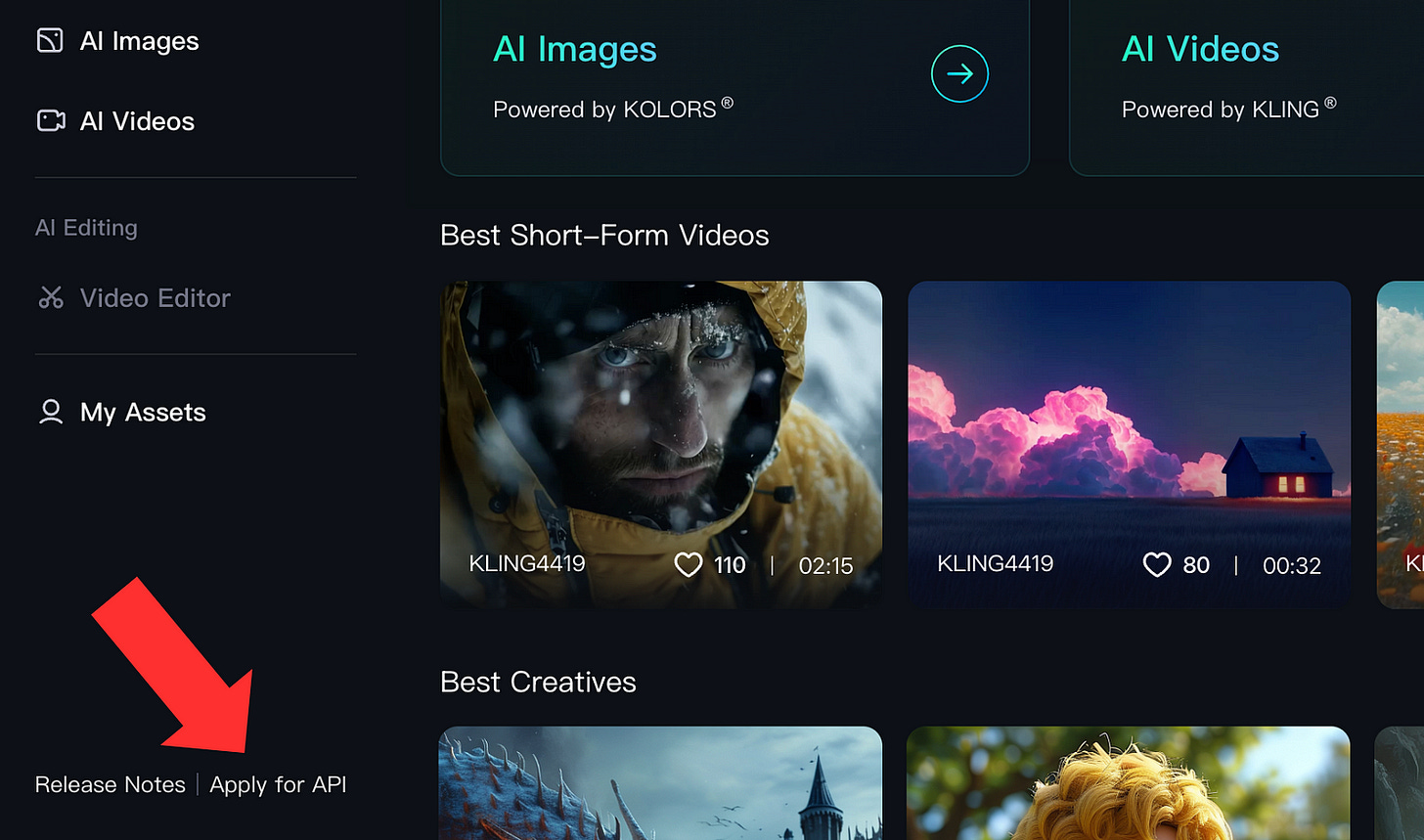Screen dimensions: 1424x840
Task: Open My Assets via the person icon
Action: [x=50, y=412]
